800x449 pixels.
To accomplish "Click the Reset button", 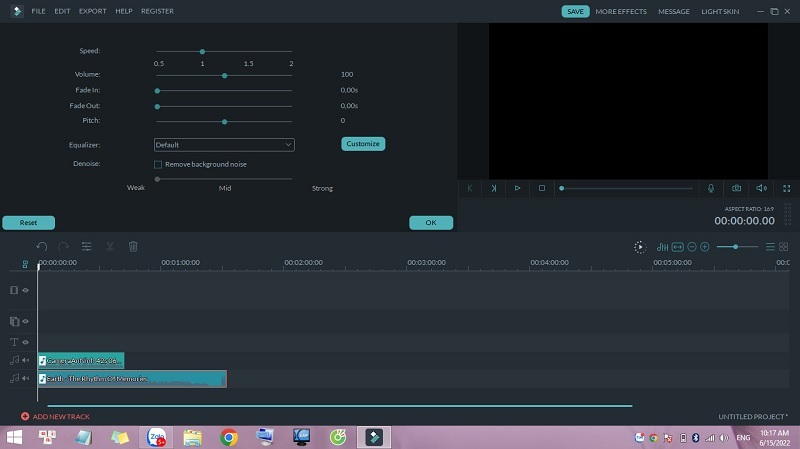I will click(29, 222).
